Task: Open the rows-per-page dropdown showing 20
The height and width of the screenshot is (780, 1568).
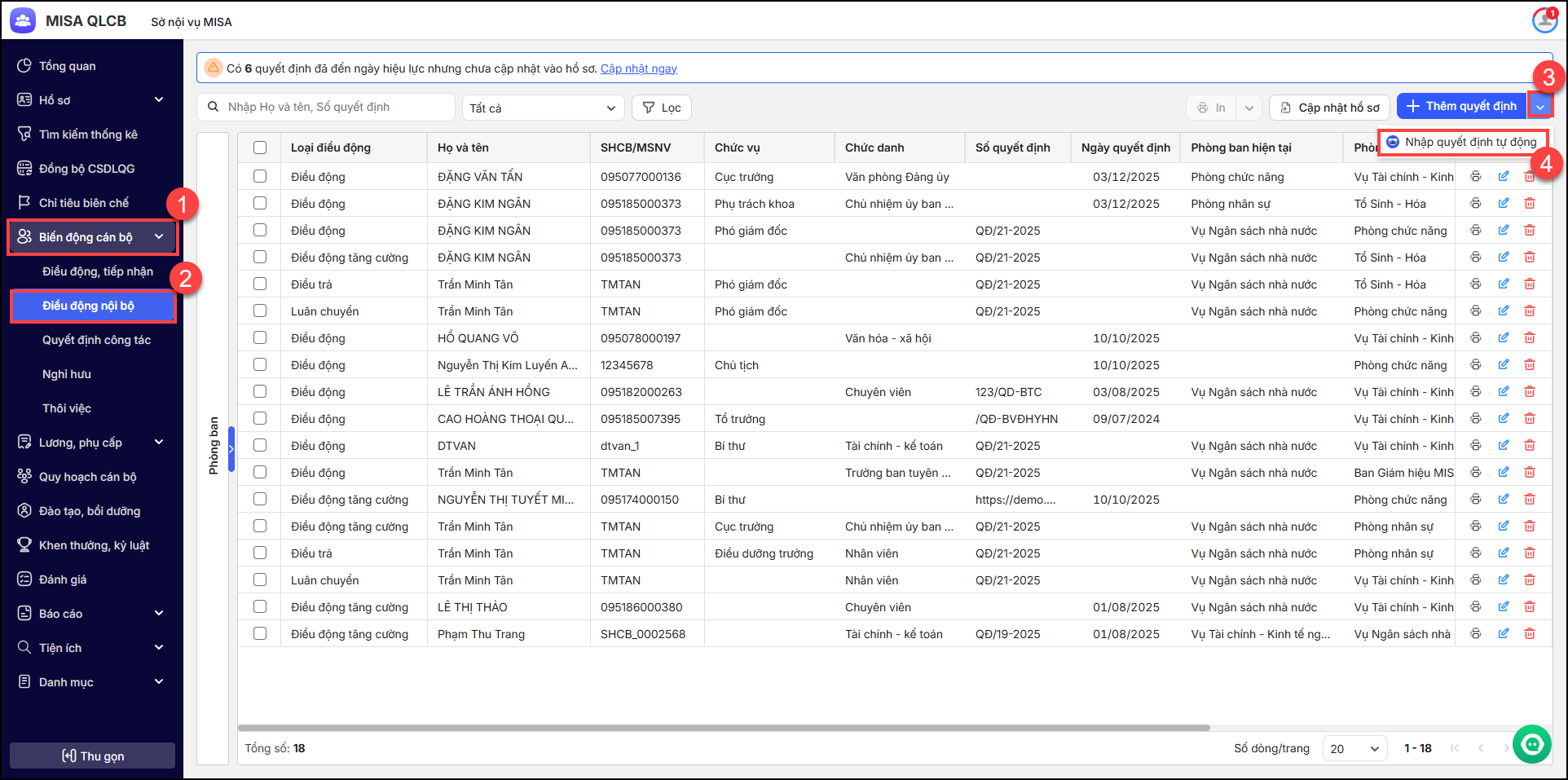Action: tap(1354, 748)
